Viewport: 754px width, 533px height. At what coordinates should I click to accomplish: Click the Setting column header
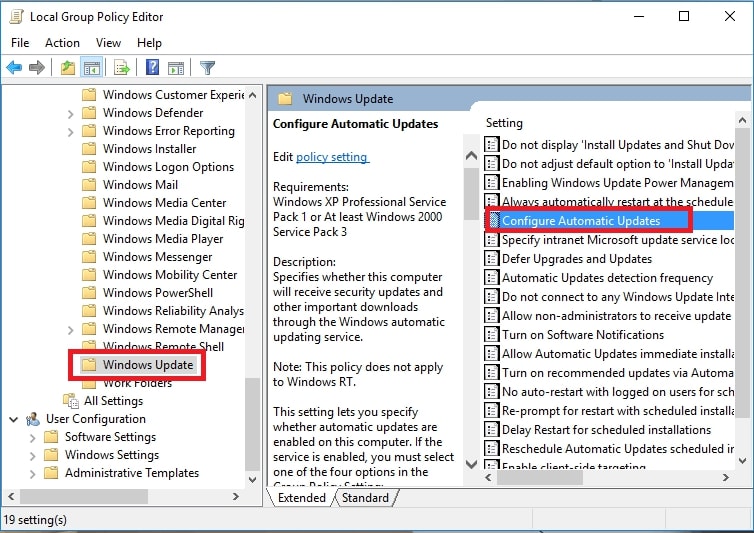(x=504, y=123)
